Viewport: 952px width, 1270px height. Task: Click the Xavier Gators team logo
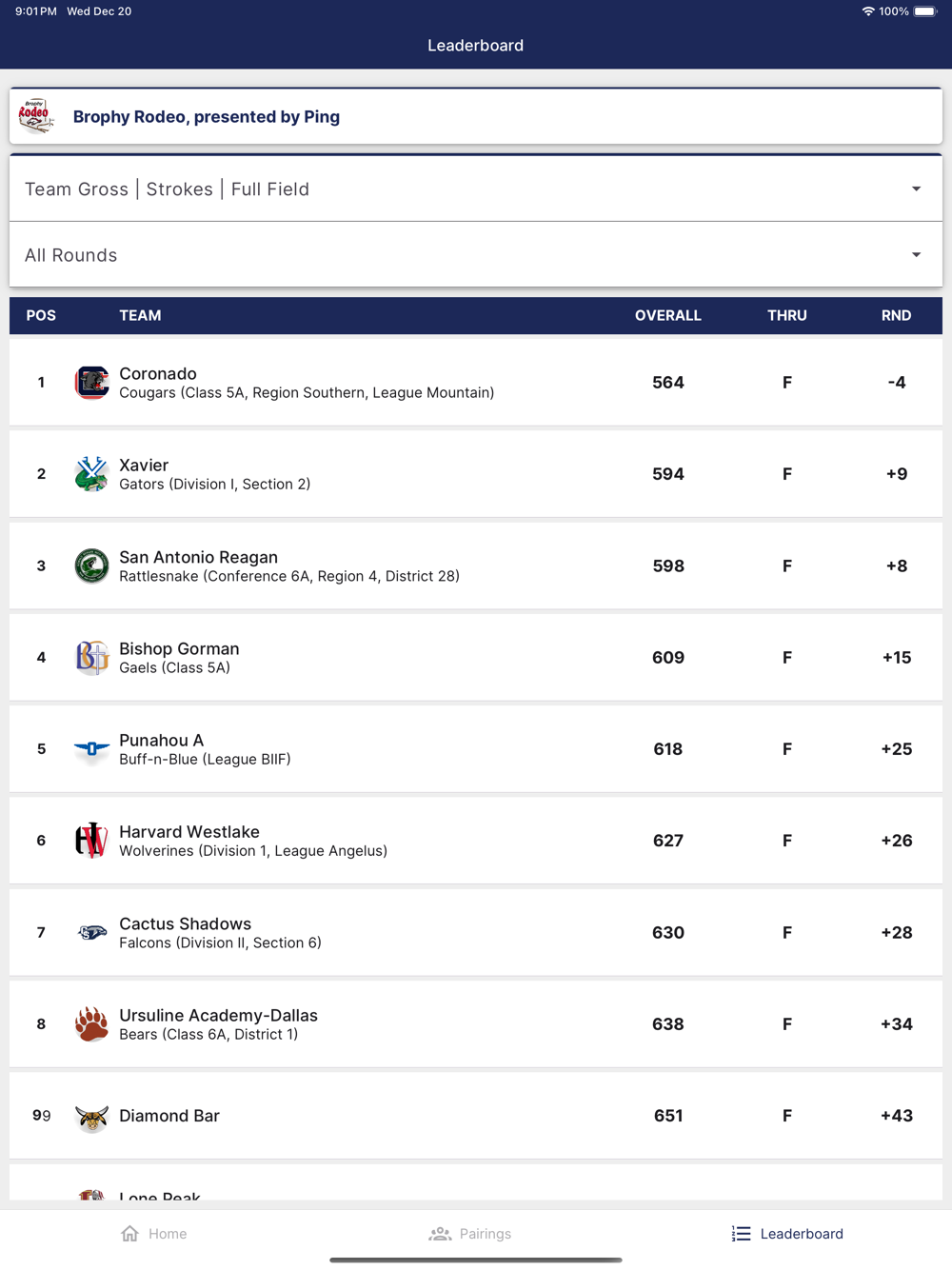click(91, 474)
